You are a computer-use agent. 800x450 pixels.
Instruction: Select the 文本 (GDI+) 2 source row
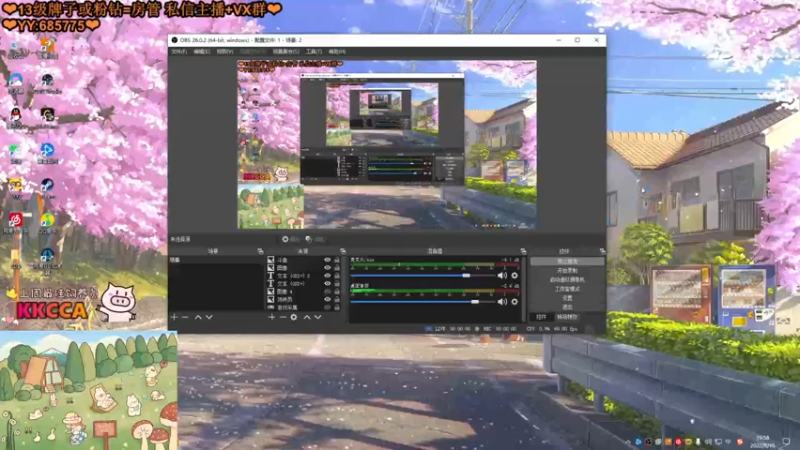point(304,276)
